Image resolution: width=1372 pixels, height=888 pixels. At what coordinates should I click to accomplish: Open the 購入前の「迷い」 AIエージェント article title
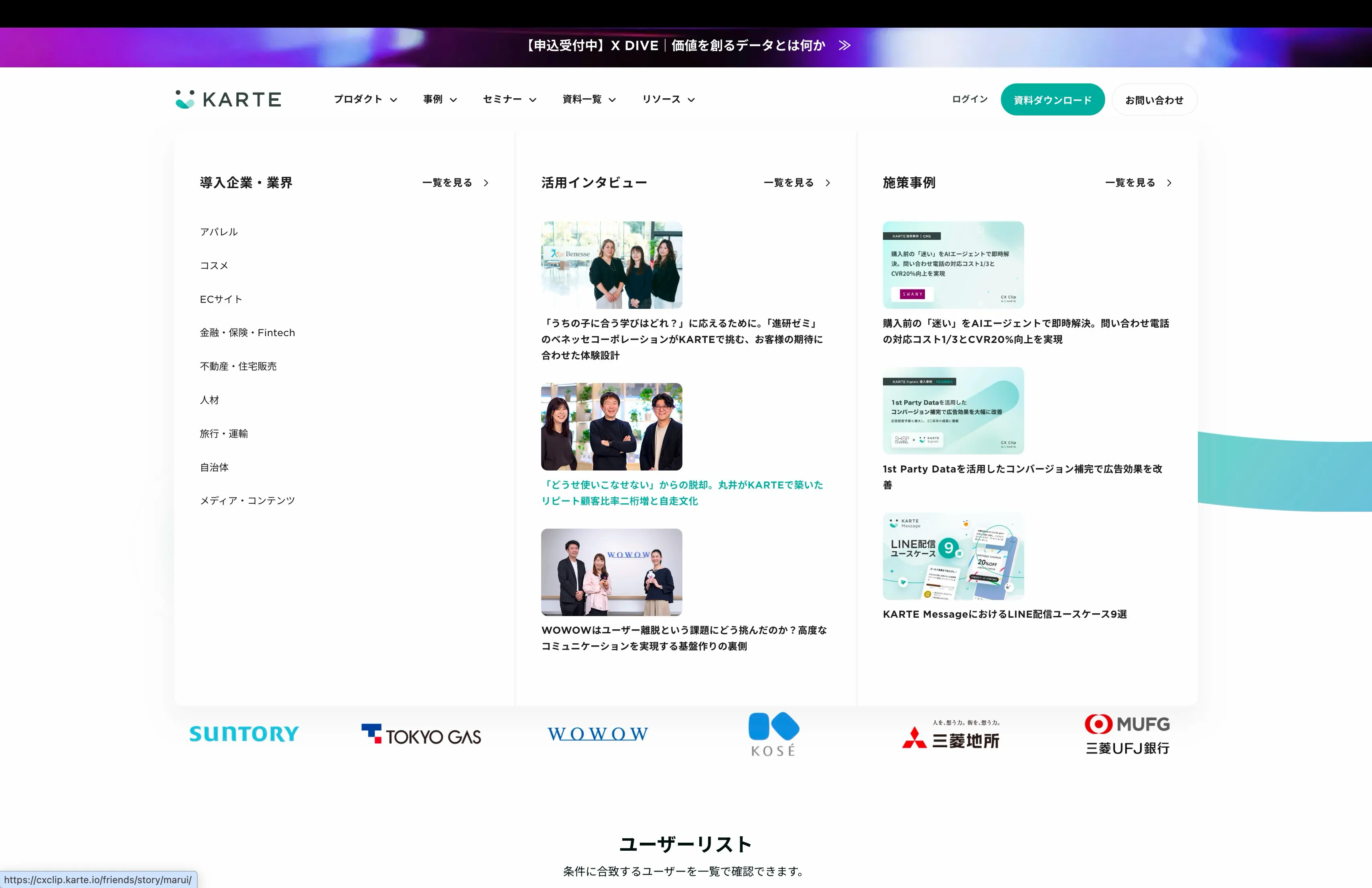[x=1026, y=331]
